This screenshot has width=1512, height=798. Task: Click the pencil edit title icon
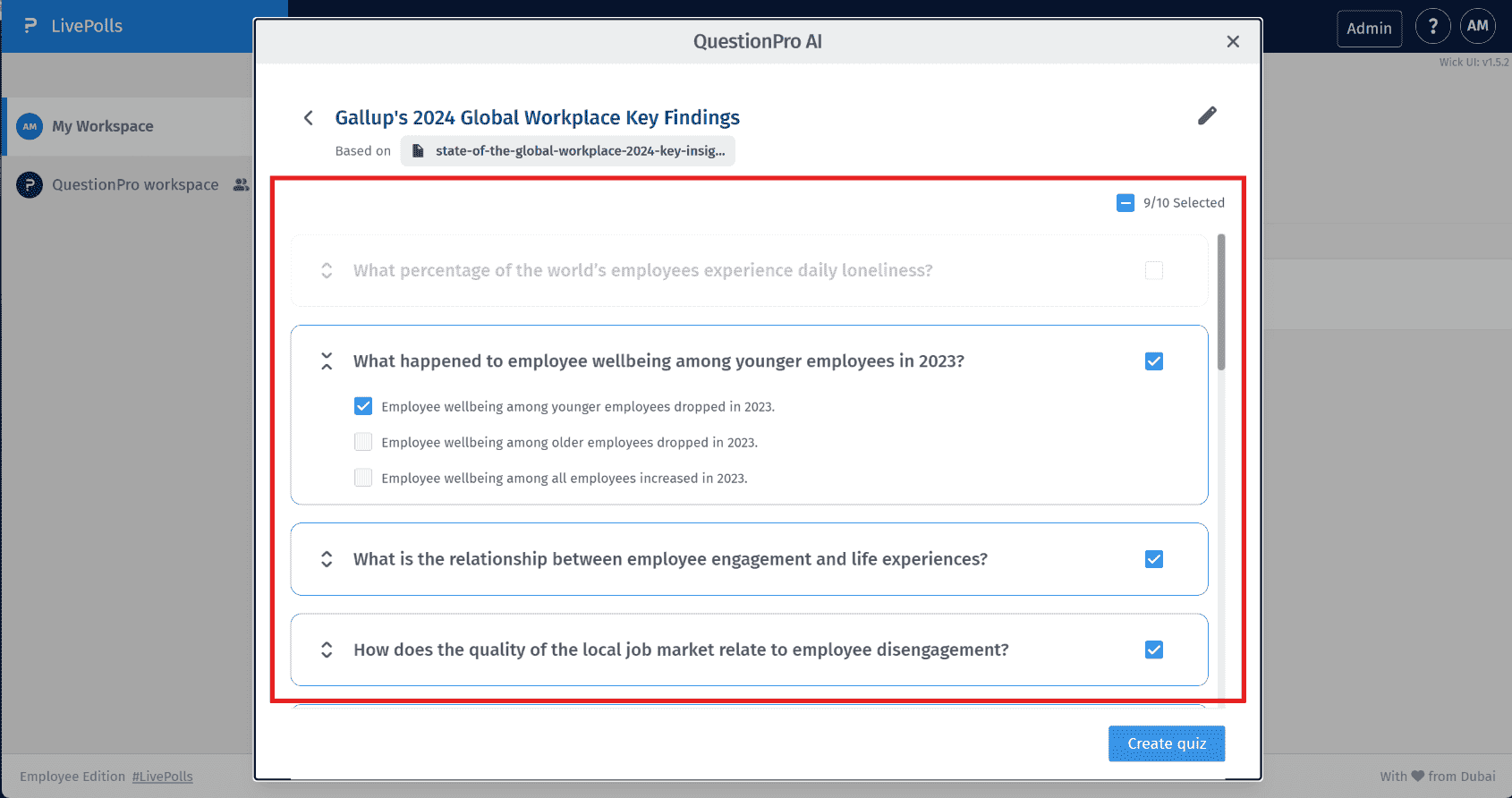pyautogui.click(x=1207, y=116)
